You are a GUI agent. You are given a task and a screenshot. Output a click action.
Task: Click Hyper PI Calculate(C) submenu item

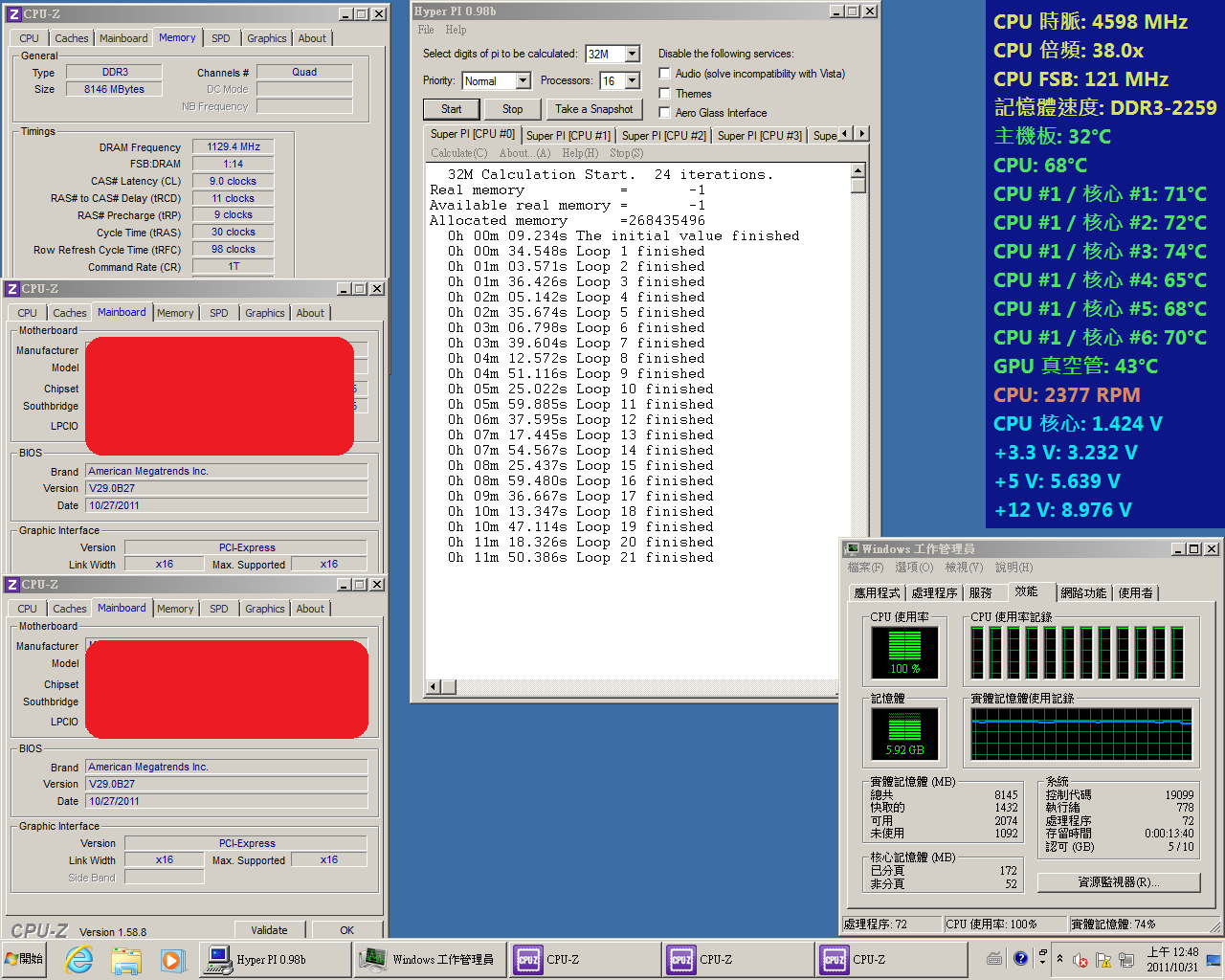coord(458,153)
